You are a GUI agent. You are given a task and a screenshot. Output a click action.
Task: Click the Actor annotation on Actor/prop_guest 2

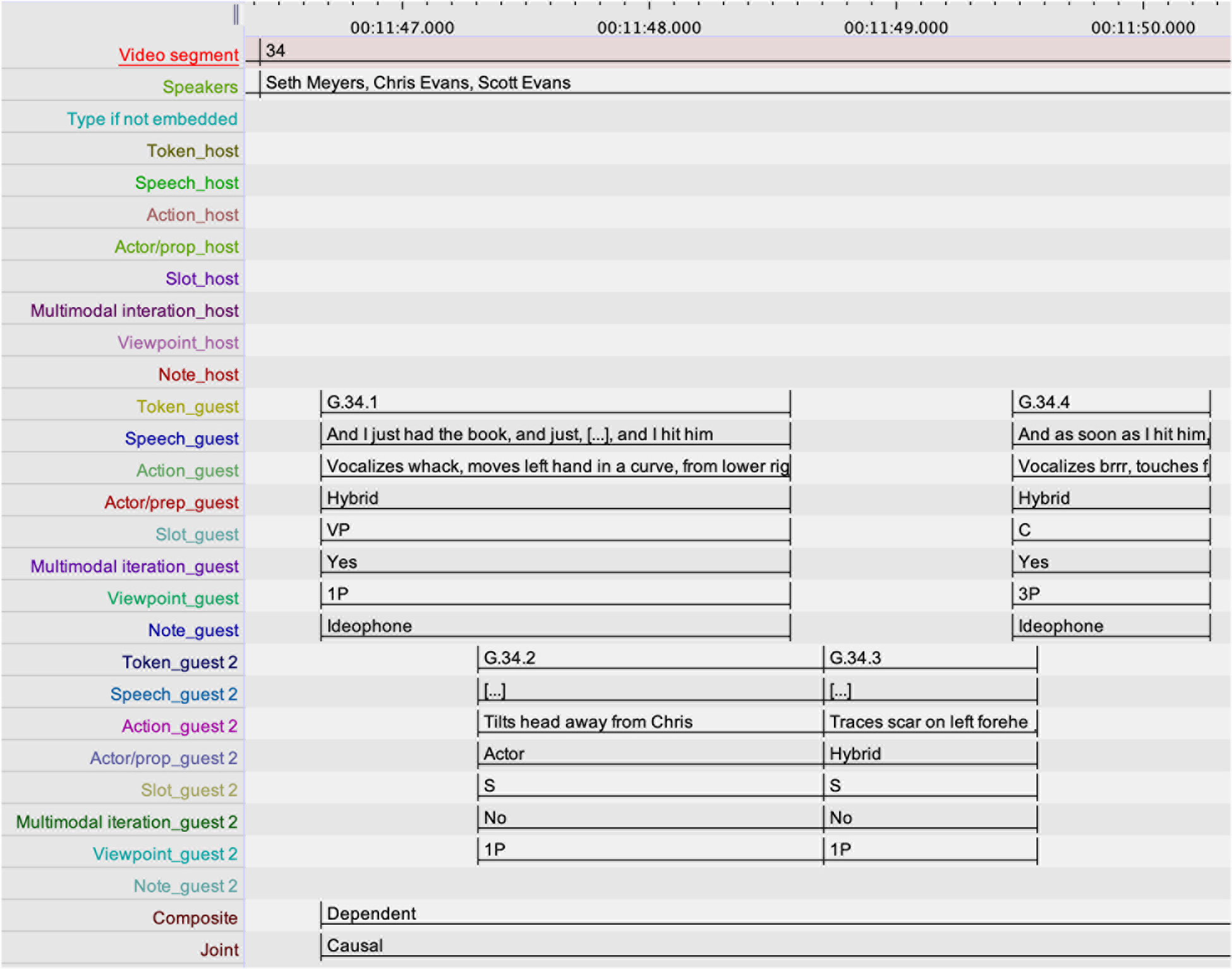point(650,754)
